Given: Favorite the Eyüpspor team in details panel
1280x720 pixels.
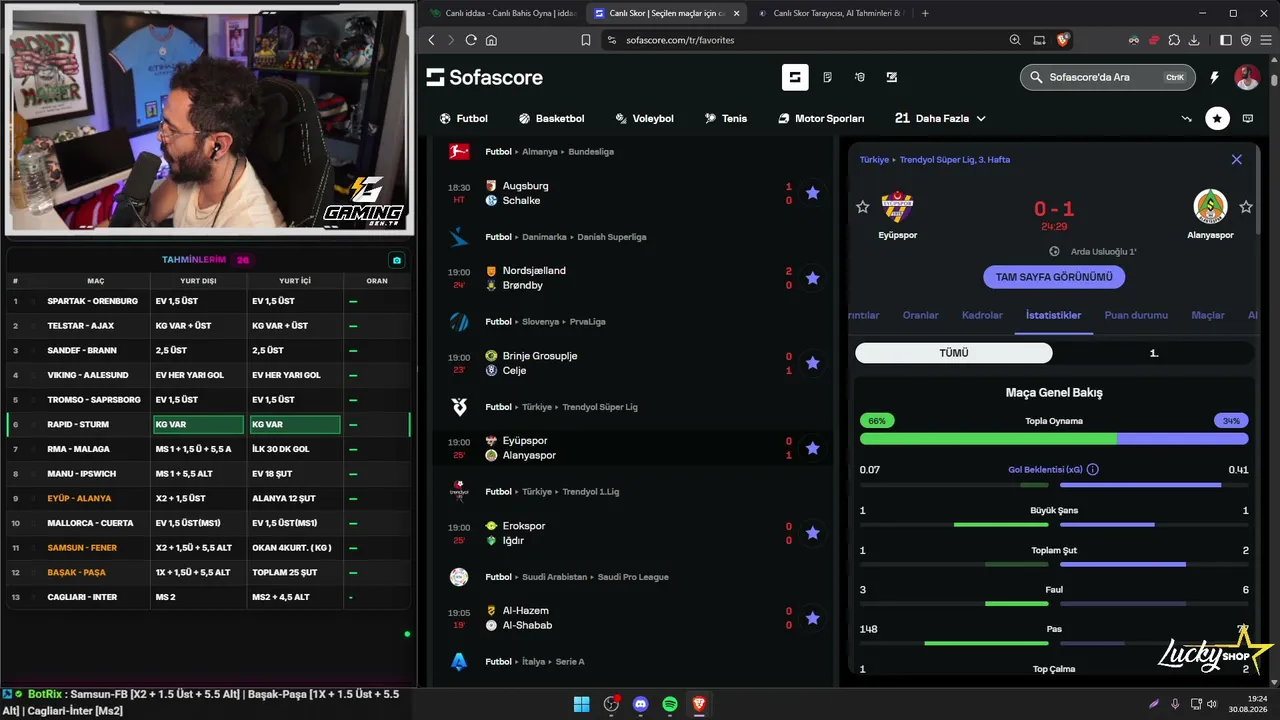Looking at the screenshot, I should (x=863, y=207).
